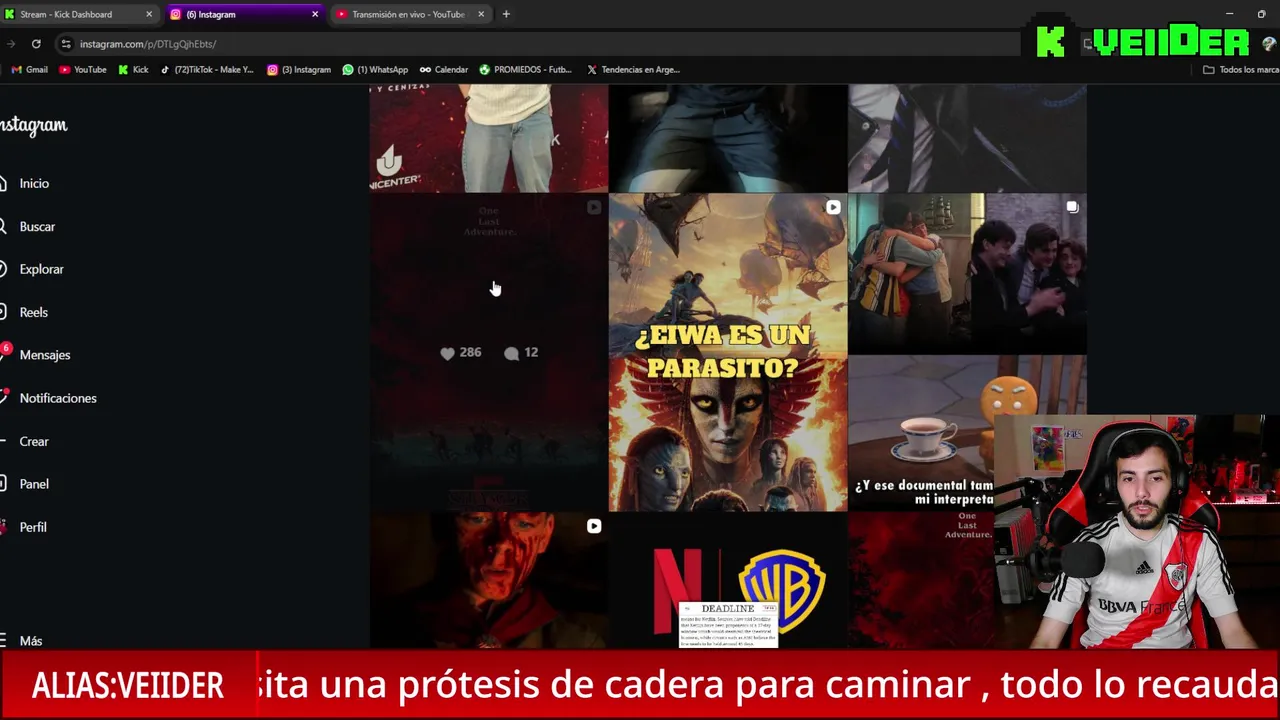Screen dimensions: 1280x720
Task: Close the YouTube browser tab
Action: point(481,14)
